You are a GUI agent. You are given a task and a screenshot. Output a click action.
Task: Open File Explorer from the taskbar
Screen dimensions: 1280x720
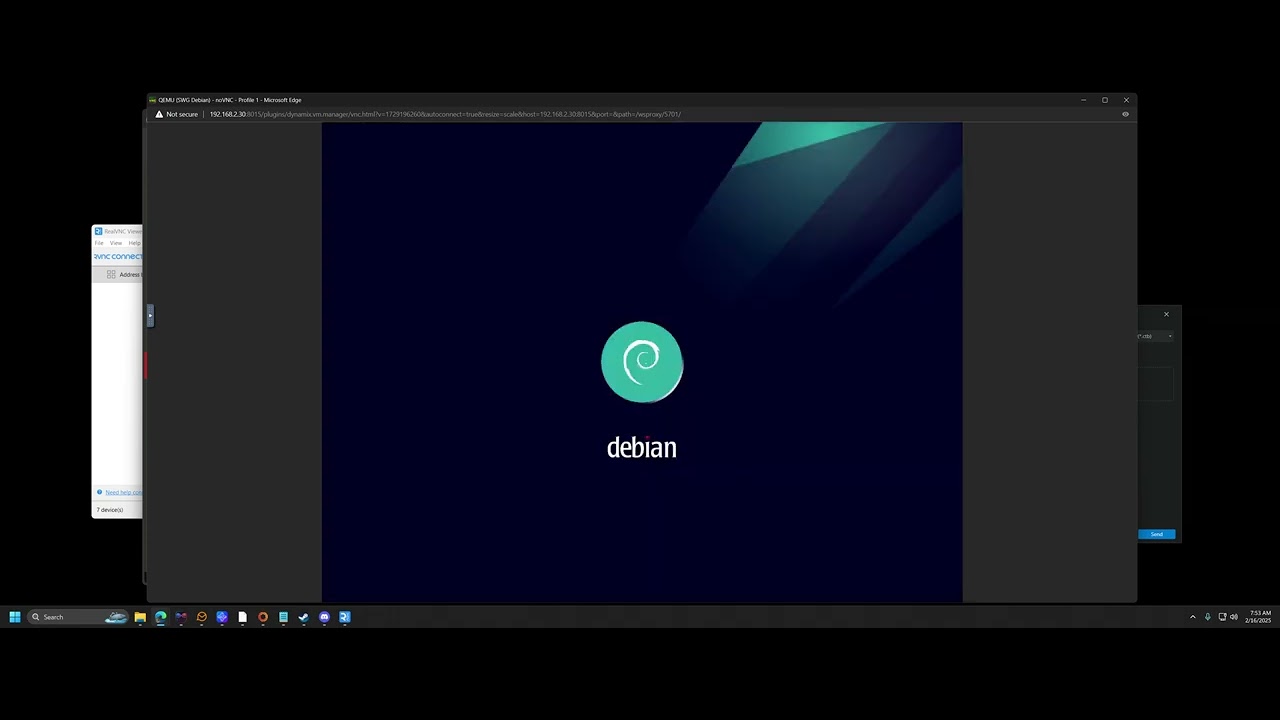pyautogui.click(x=140, y=617)
